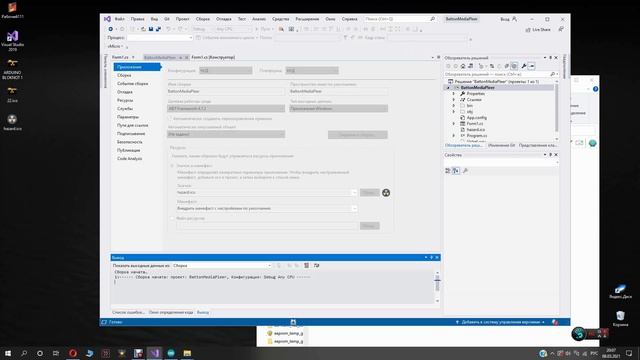640x360 pixels.
Task: Open the Any CPU platform dropdown
Action: click(x=233, y=29)
